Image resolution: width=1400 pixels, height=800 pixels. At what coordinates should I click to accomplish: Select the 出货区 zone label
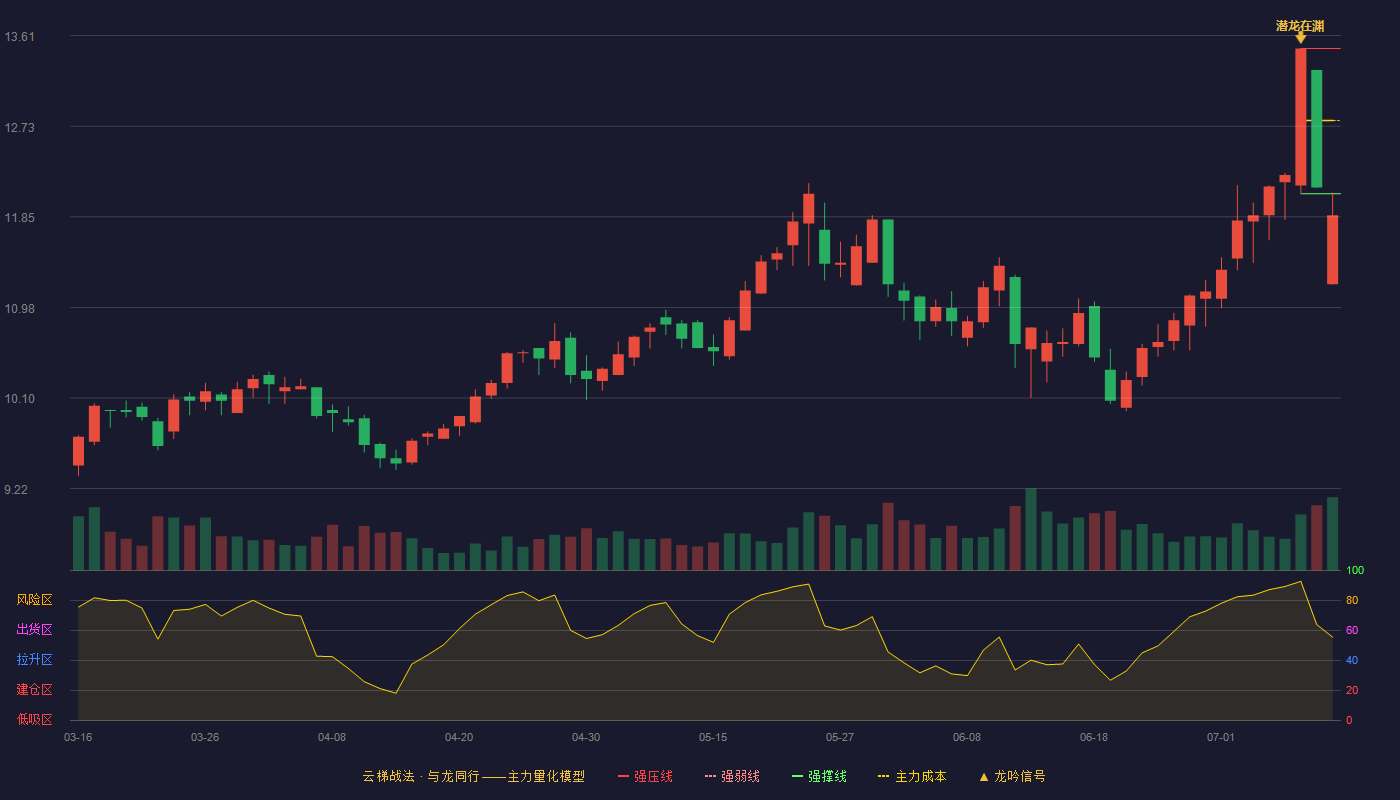[x=34, y=630]
